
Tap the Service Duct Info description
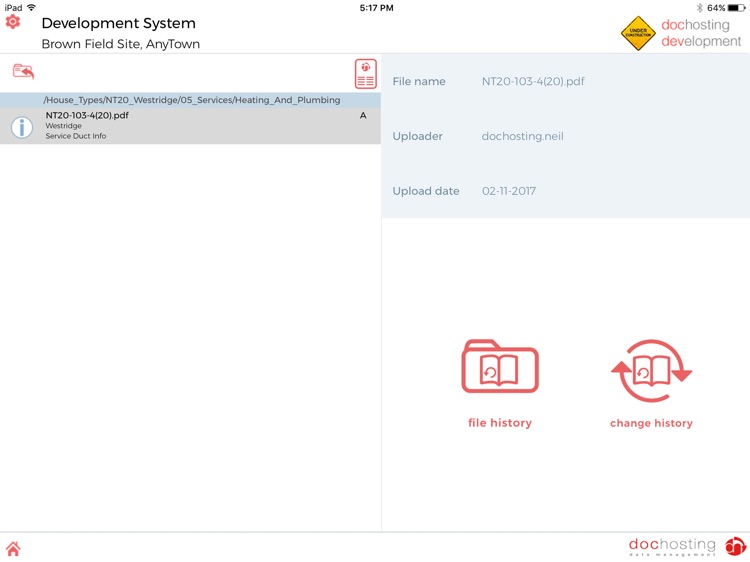point(76,136)
